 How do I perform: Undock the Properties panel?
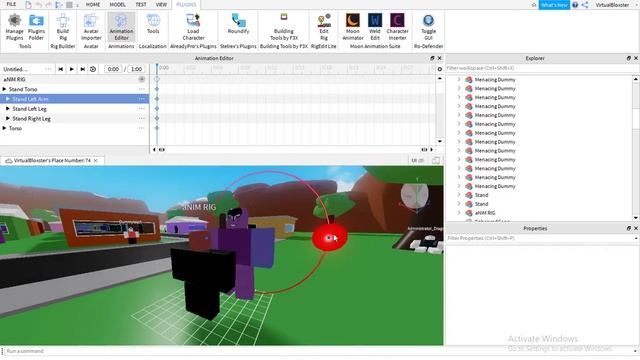[x=629, y=228]
